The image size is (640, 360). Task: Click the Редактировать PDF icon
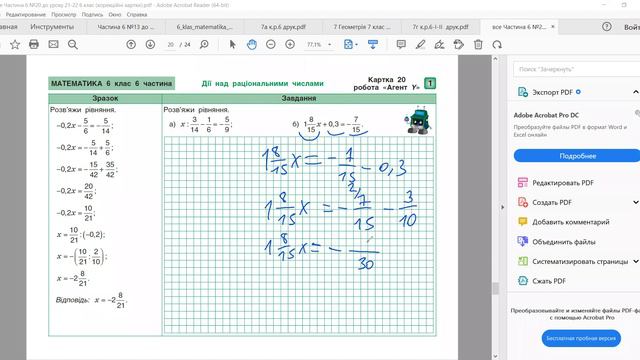[522, 182]
